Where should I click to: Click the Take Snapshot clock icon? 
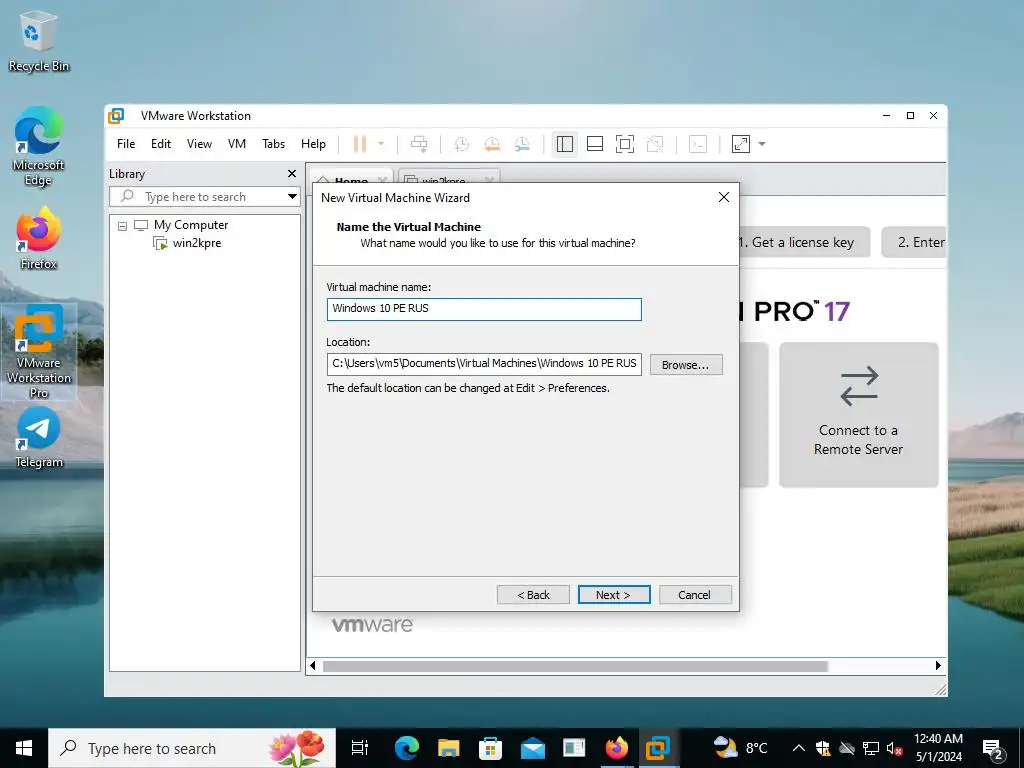click(x=462, y=144)
